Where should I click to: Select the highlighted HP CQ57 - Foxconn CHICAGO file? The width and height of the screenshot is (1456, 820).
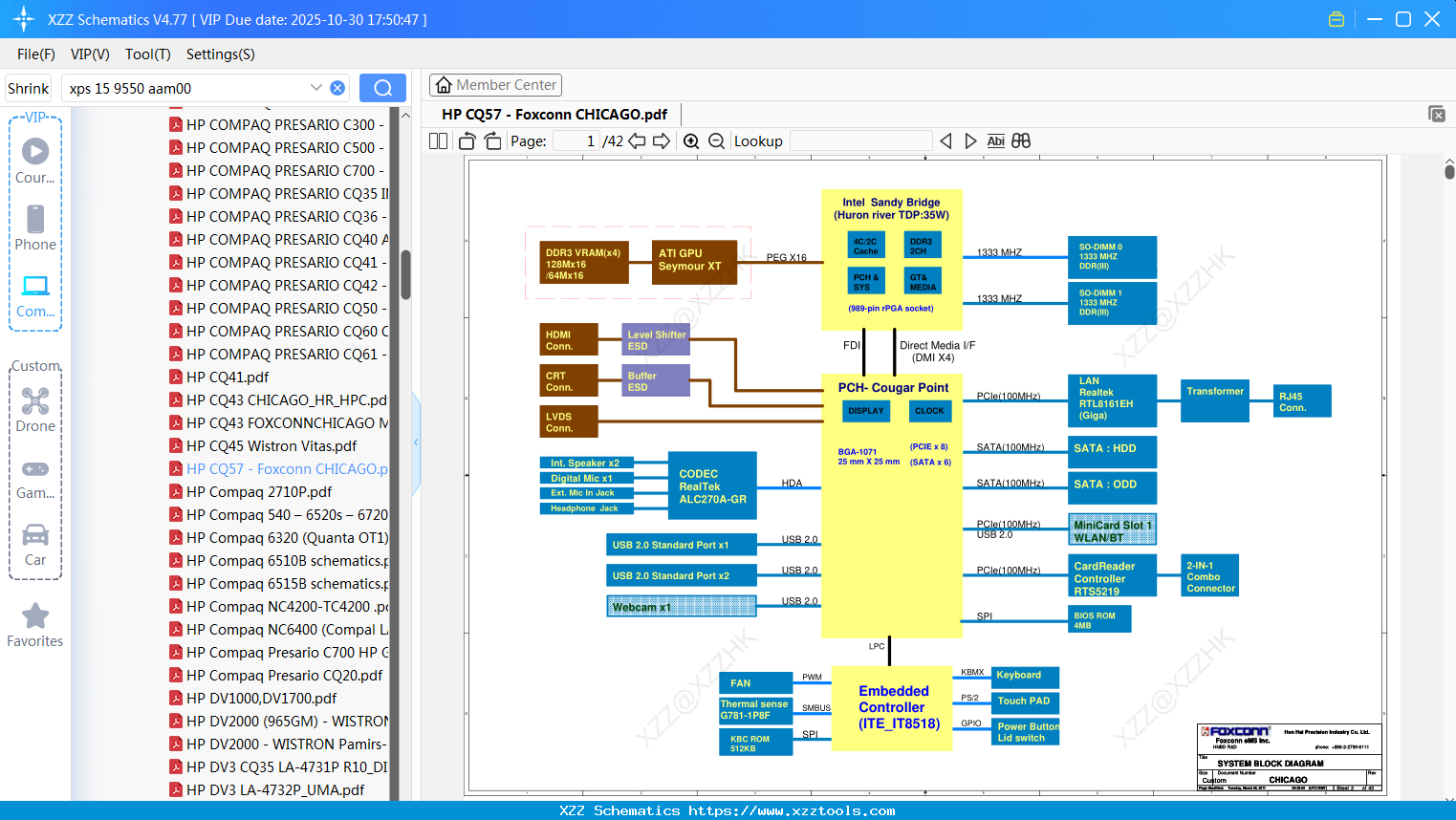pyautogui.click(x=277, y=469)
